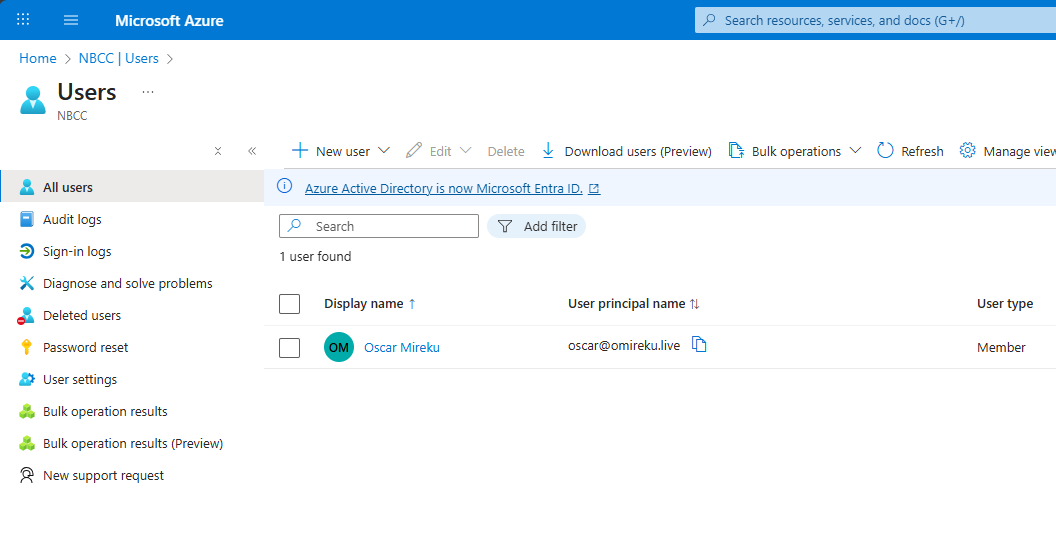Screen dimensions: 1056x536
Task: Click the Add filter button
Action: tap(537, 226)
